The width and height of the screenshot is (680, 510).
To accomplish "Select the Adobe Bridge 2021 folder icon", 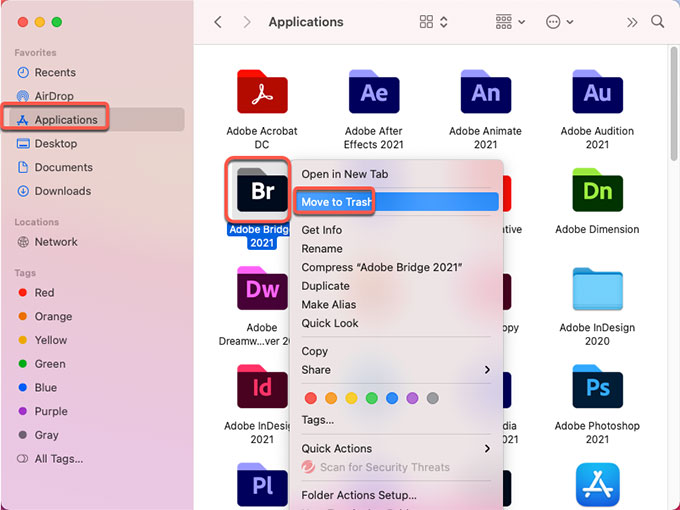I will [x=262, y=190].
